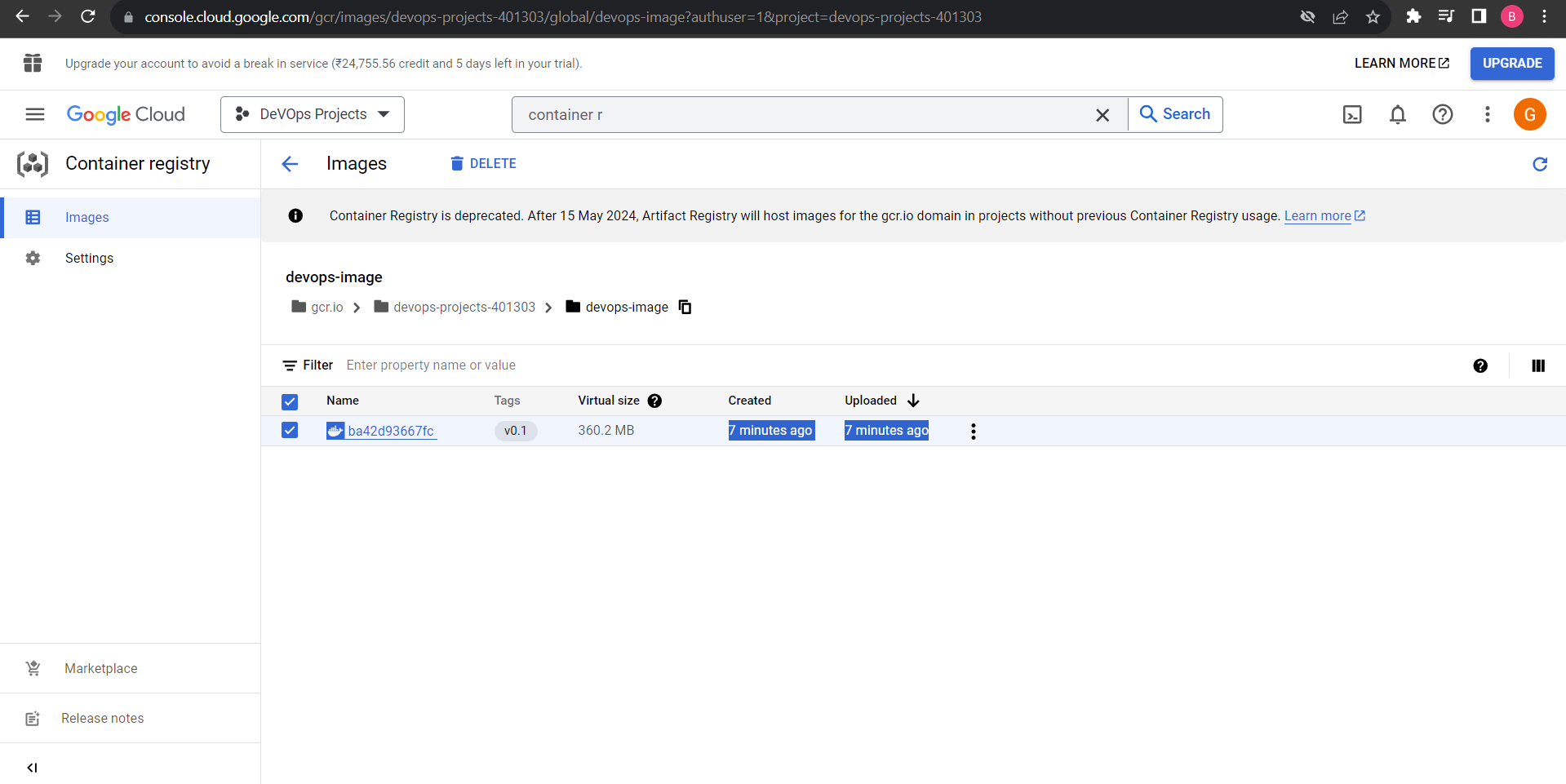Click the browser address bar URL
Viewport: 1566px width, 784px height.
(x=563, y=16)
